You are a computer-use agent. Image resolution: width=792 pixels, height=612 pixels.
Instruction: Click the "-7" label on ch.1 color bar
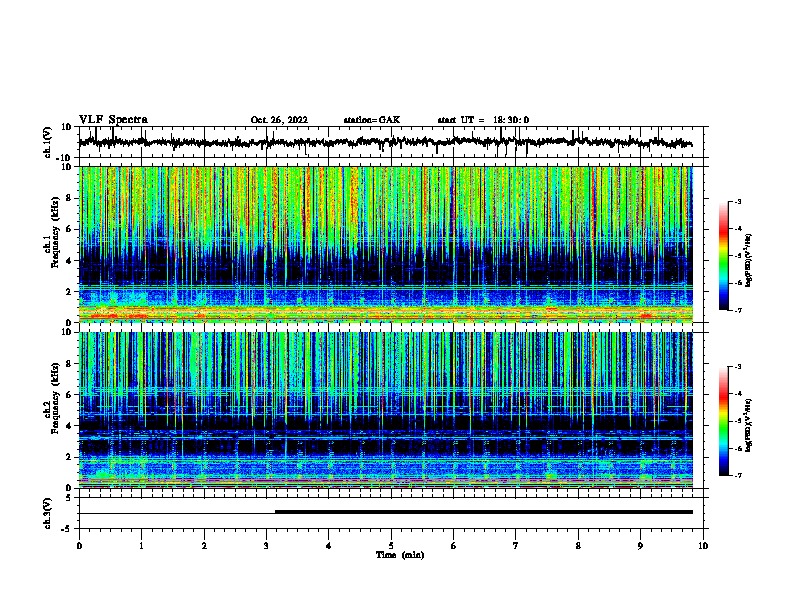click(x=737, y=310)
